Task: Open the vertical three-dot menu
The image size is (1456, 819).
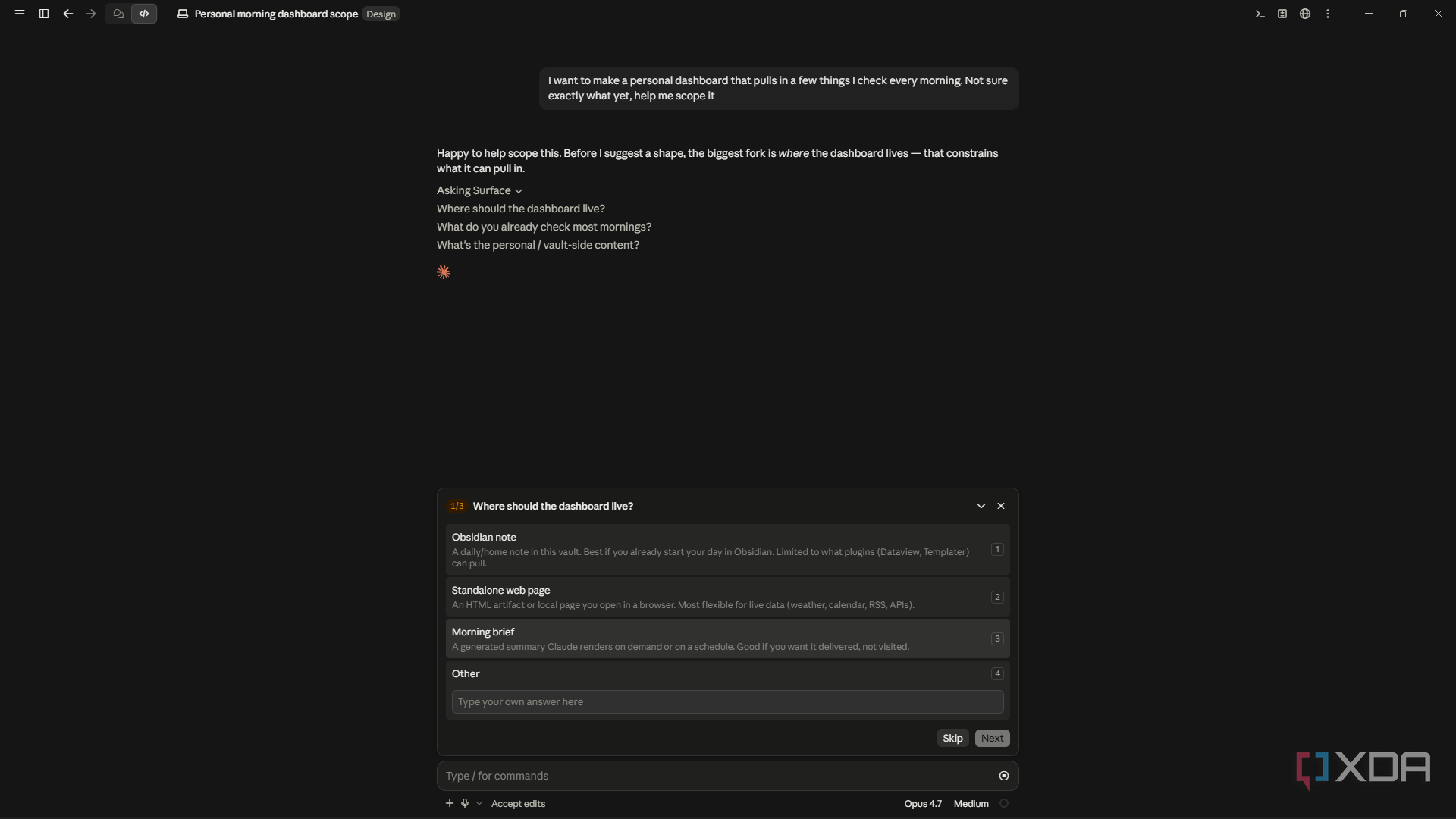Action: tap(1328, 14)
